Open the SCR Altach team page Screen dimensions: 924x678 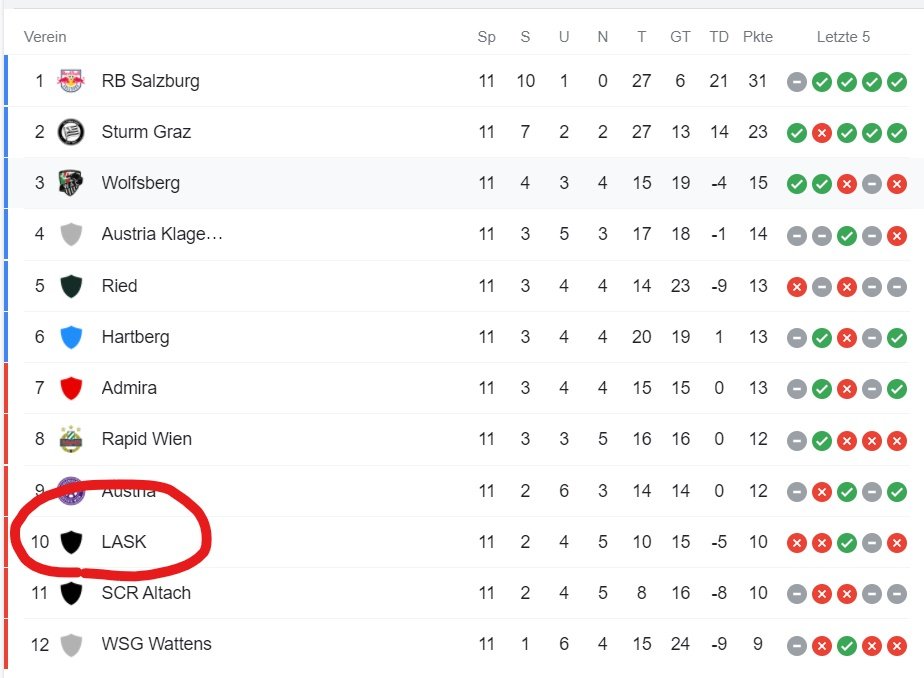coord(146,593)
